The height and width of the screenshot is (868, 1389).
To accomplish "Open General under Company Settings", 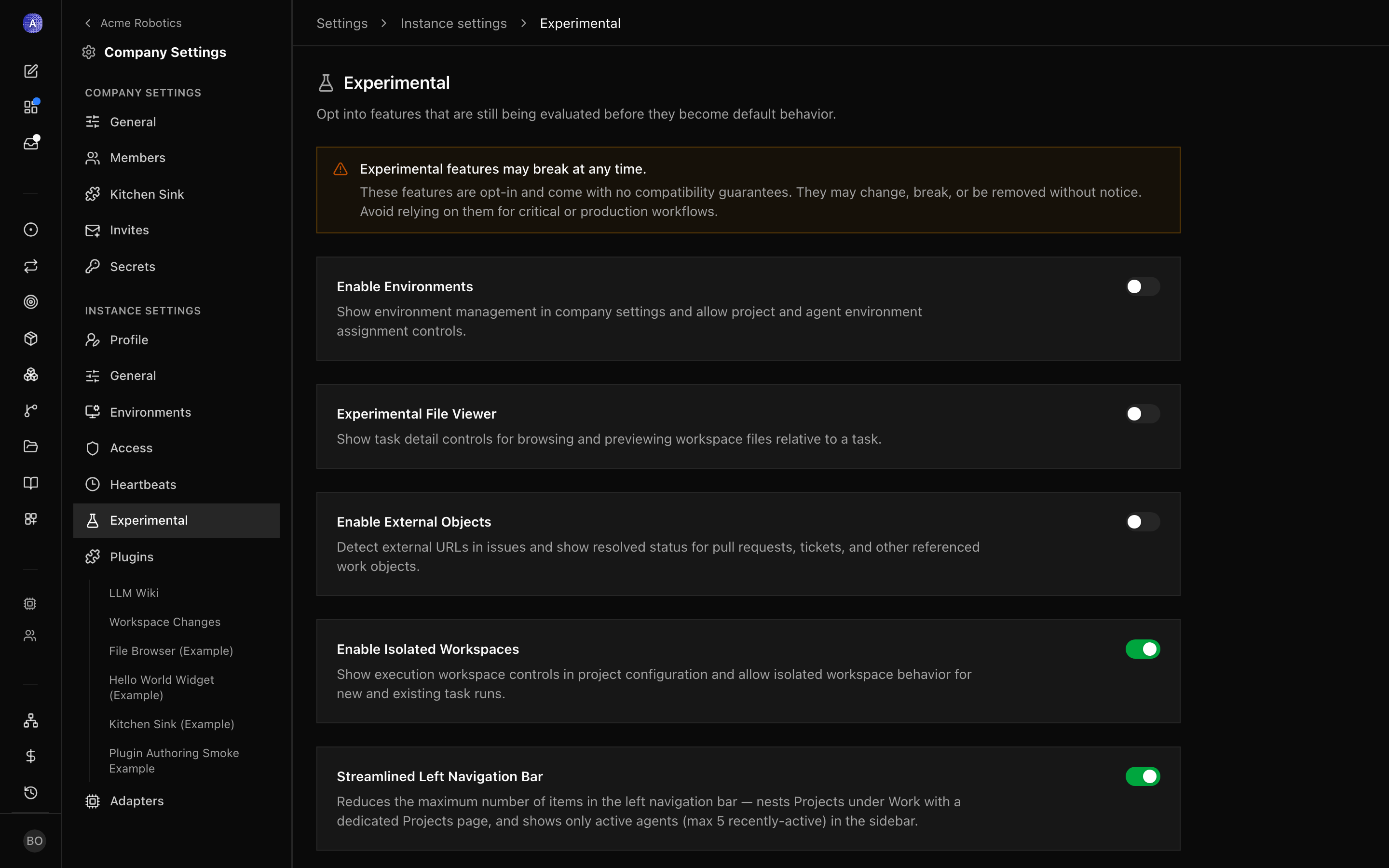I will tap(176, 122).
